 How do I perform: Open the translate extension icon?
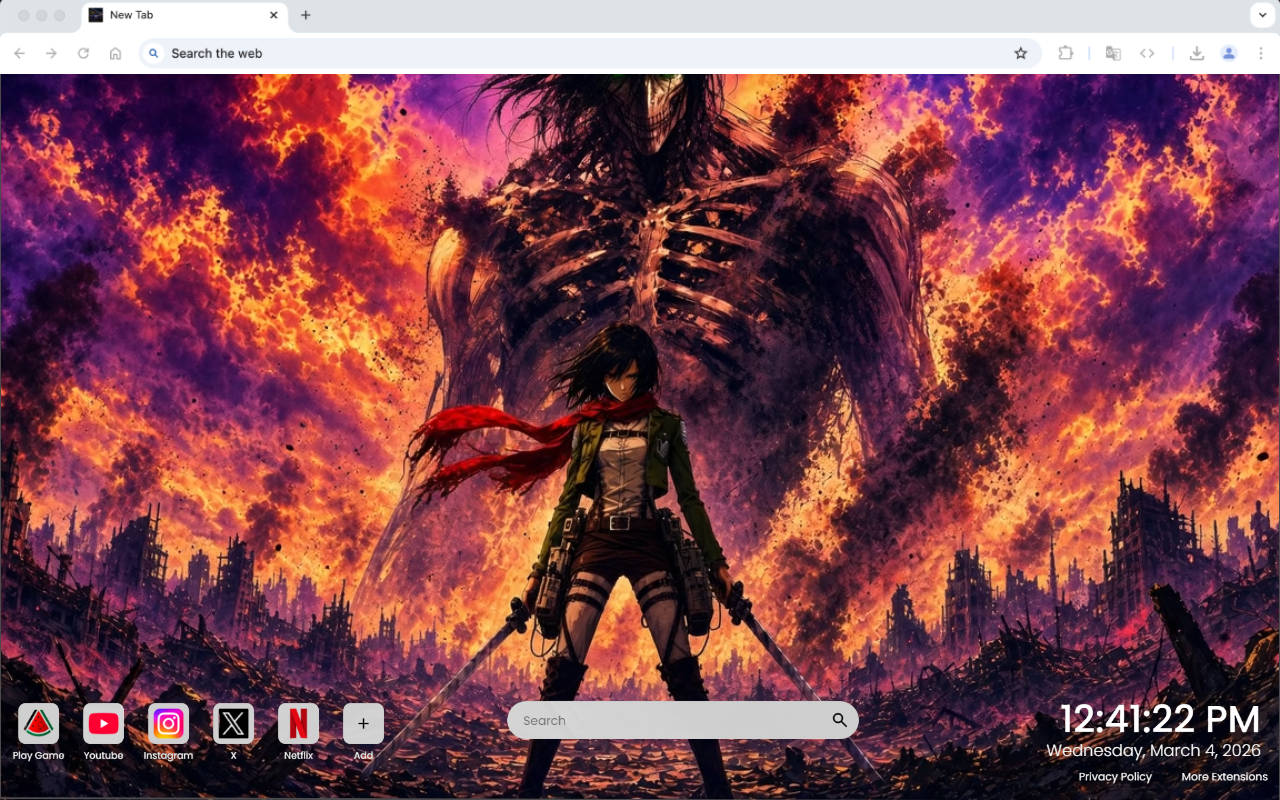point(1113,53)
